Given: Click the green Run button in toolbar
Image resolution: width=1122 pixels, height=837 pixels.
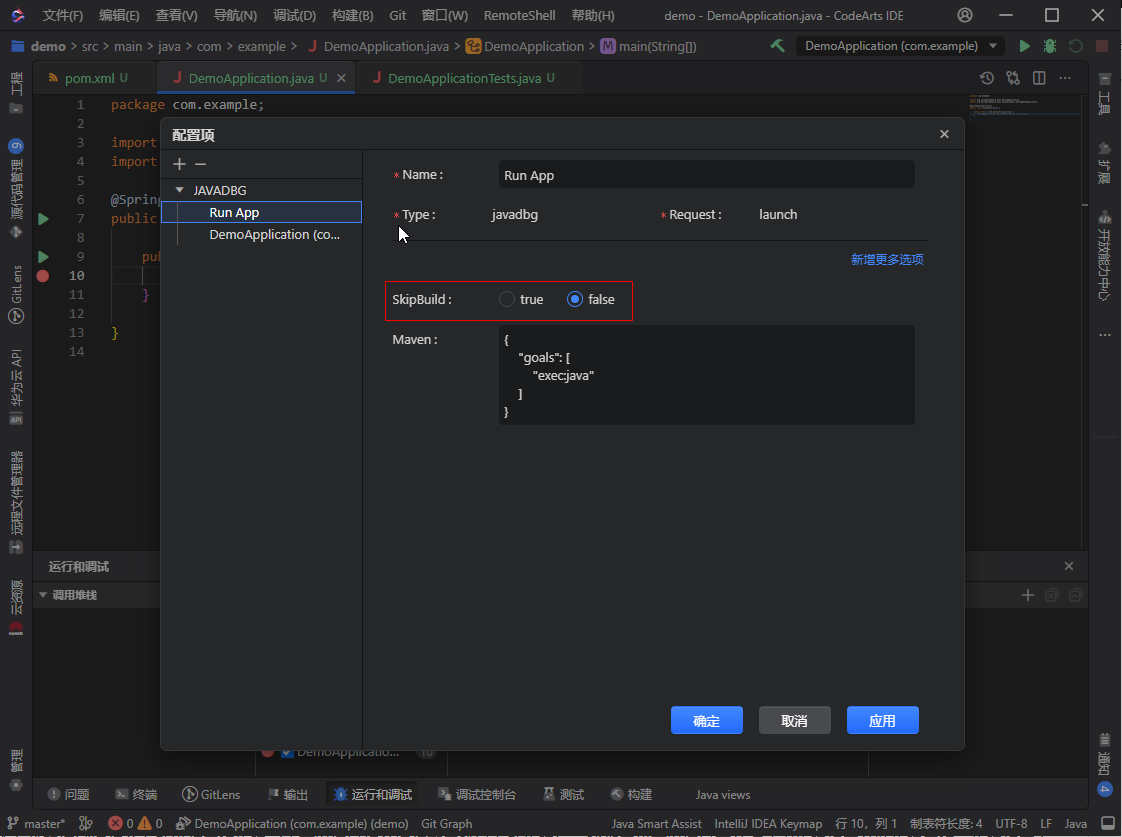Looking at the screenshot, I should coord(1023,46).
